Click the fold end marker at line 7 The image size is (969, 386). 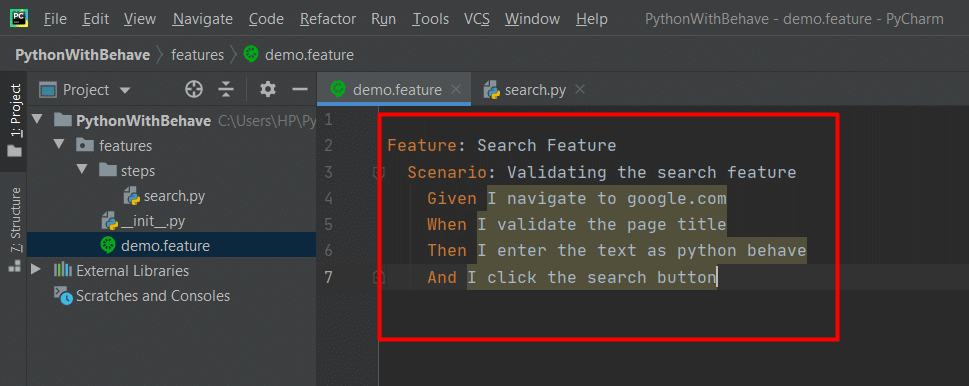(x=379, y=277)
